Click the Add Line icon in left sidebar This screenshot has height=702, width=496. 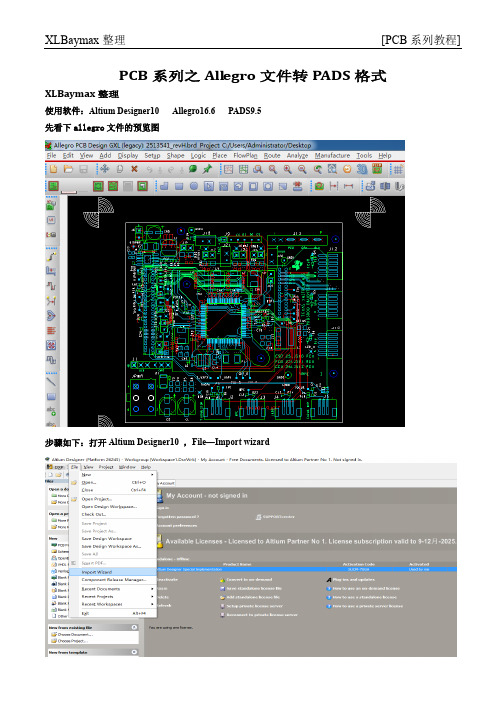pos(51,382)
